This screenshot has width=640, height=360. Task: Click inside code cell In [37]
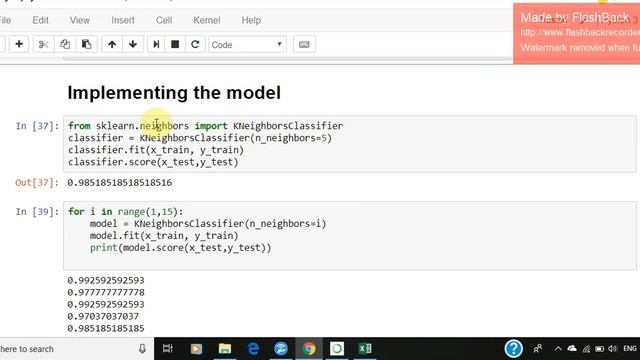click(350, 144)
